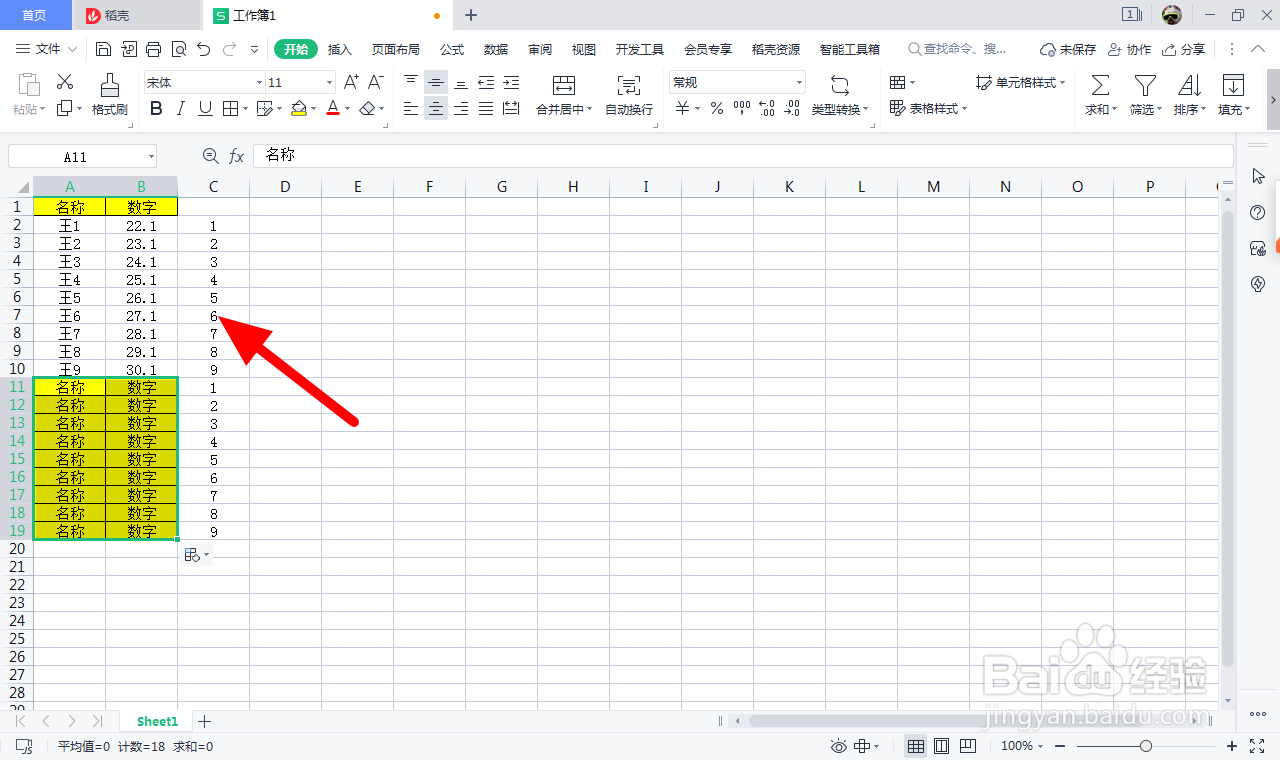Screen dimensions: 1280x760
Task: Toggle Underline formatting
Action: (205, 109)
